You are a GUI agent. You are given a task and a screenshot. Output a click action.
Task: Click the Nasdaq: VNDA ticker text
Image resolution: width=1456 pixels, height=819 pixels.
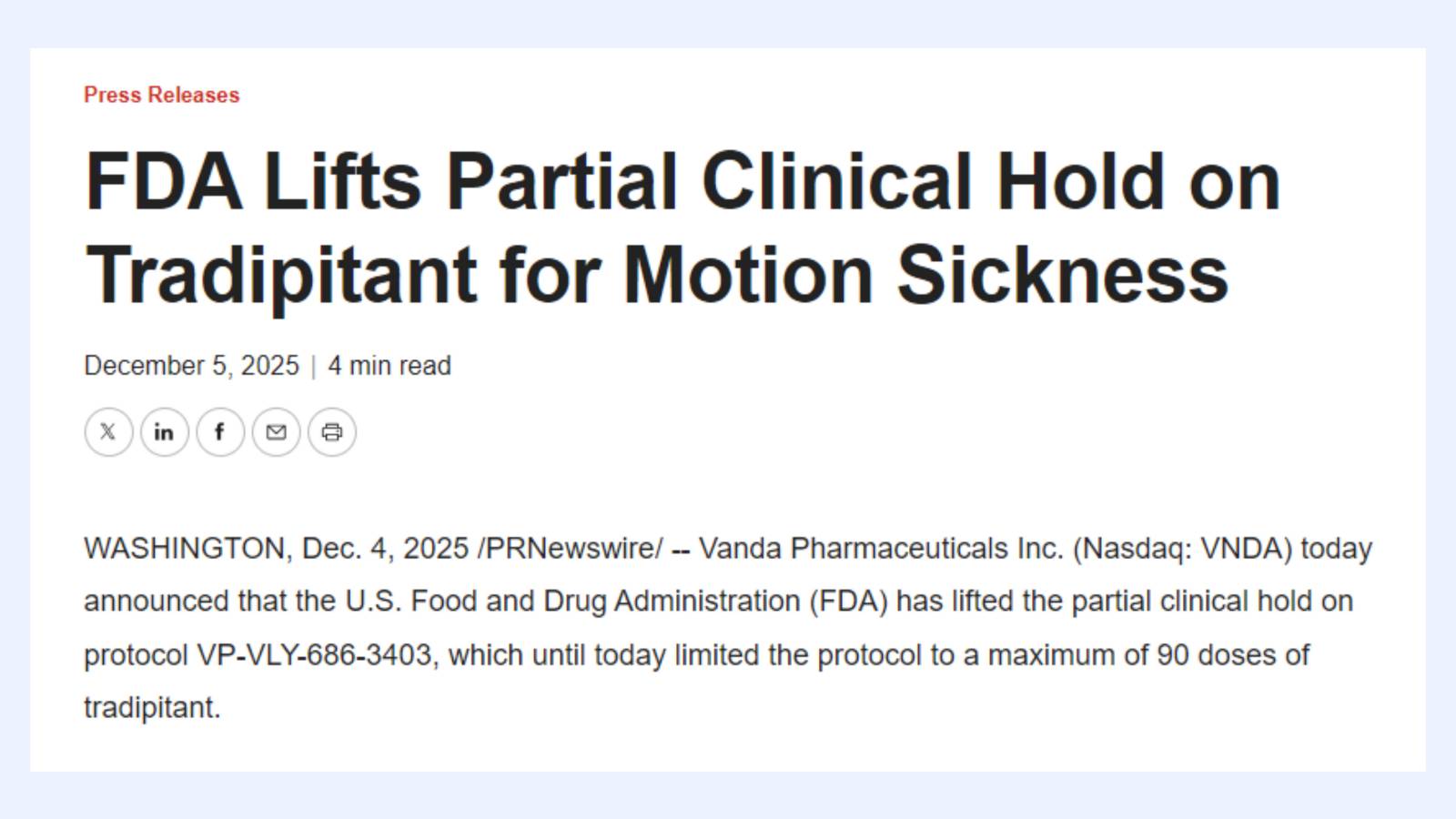pos(1183,549)
